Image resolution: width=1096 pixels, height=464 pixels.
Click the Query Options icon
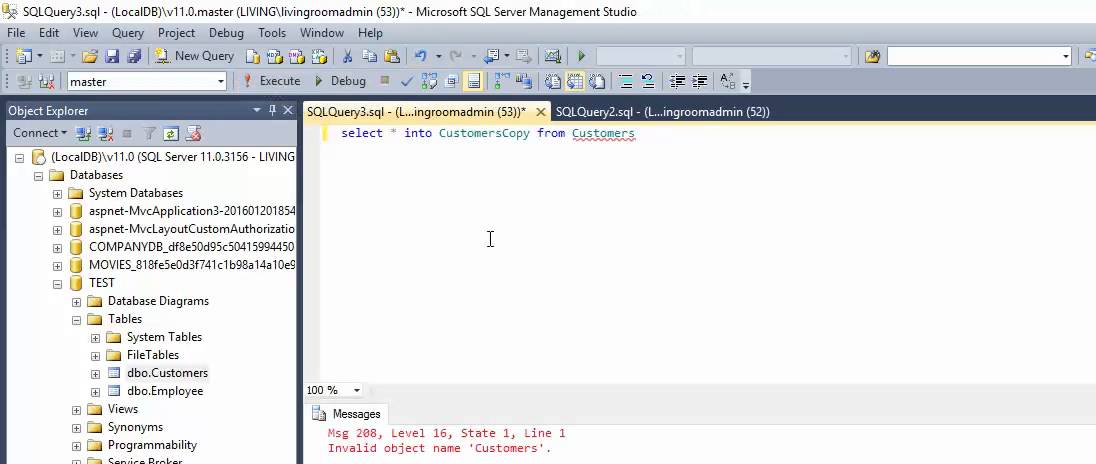pyautogui.click(x=451, y=81)
